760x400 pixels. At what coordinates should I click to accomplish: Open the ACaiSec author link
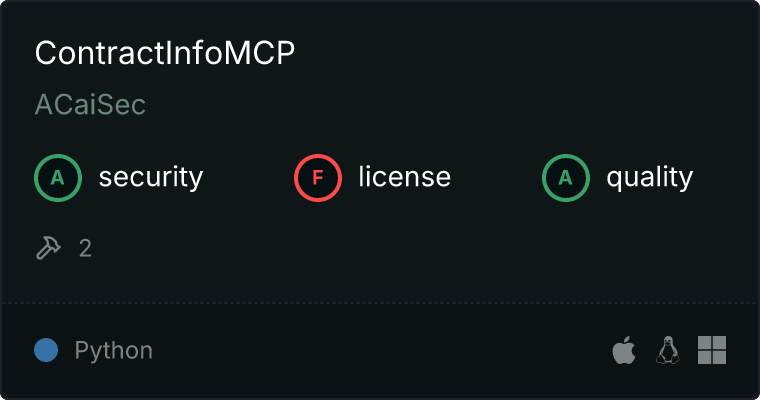(x=90, y=104)
